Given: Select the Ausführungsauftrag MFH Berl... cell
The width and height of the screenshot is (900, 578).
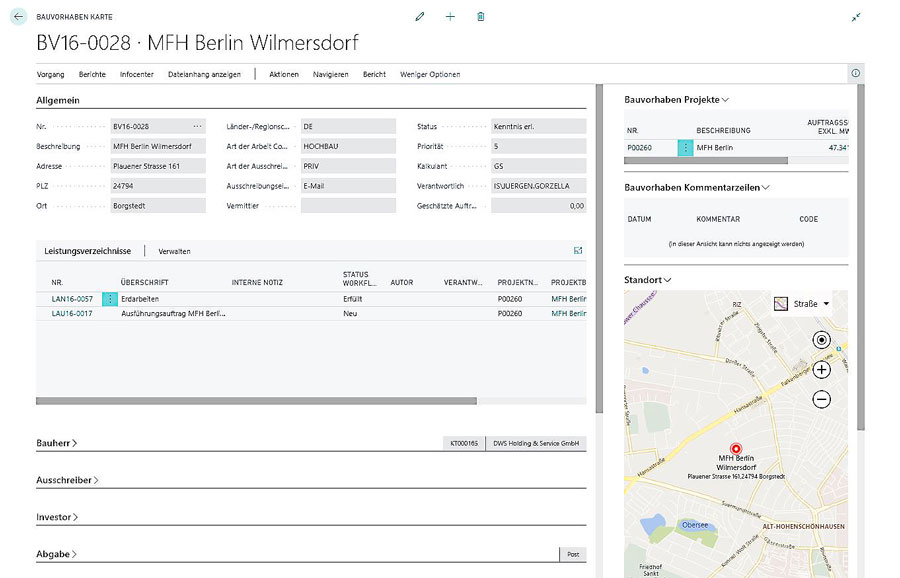Looking at the screenshot, I should point(173,313).
